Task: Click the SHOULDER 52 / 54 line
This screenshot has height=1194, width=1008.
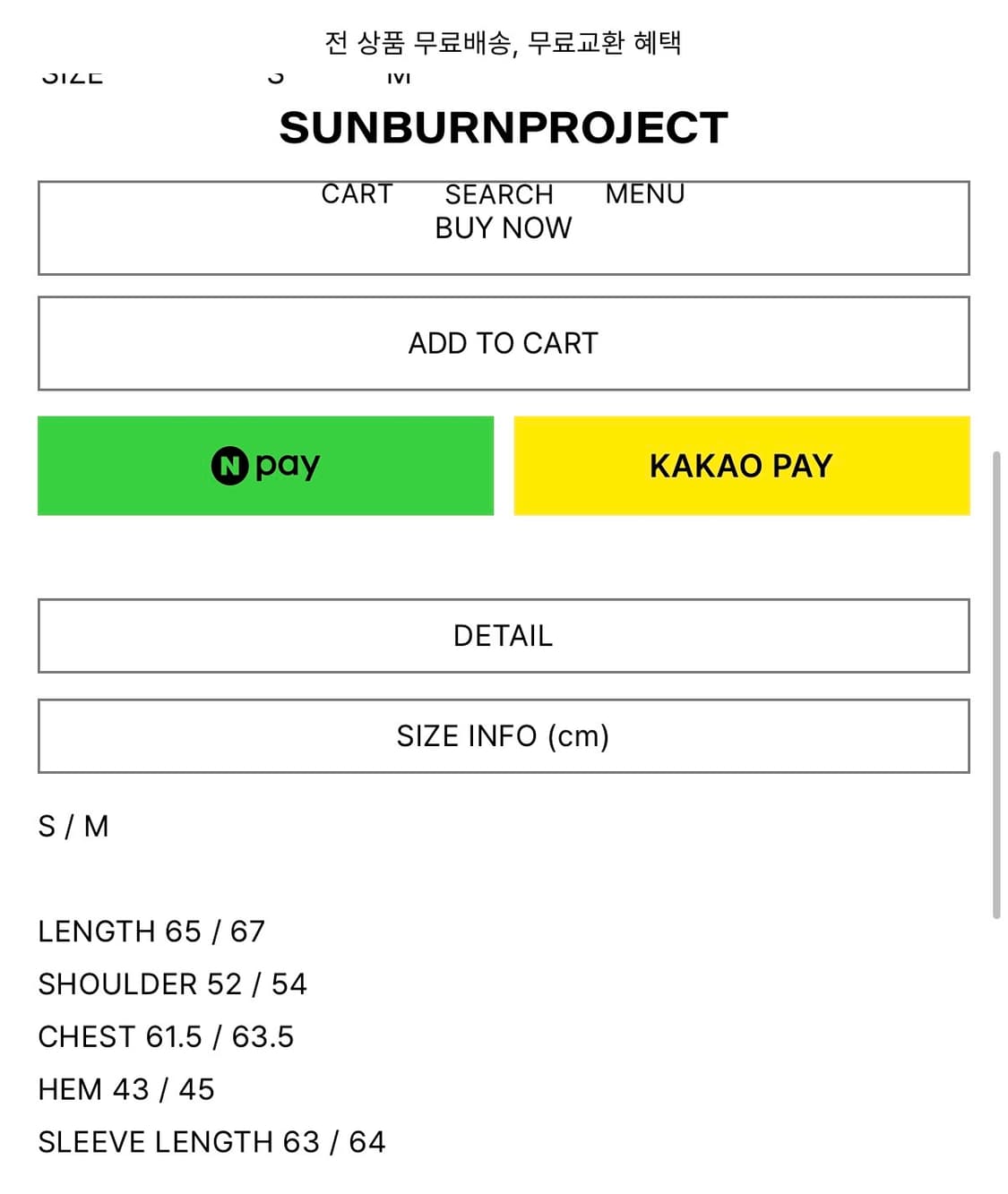Action: click(x=172, y=984)
